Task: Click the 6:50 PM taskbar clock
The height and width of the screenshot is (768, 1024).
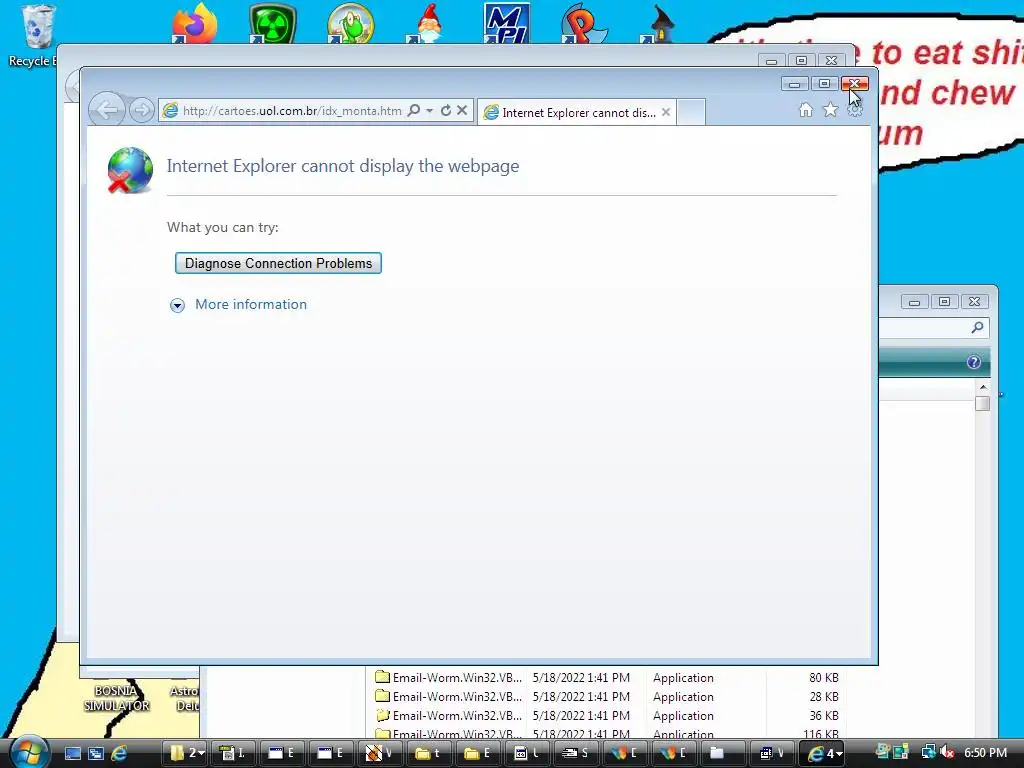Action: pyautogui.click(x=985, y=752)
